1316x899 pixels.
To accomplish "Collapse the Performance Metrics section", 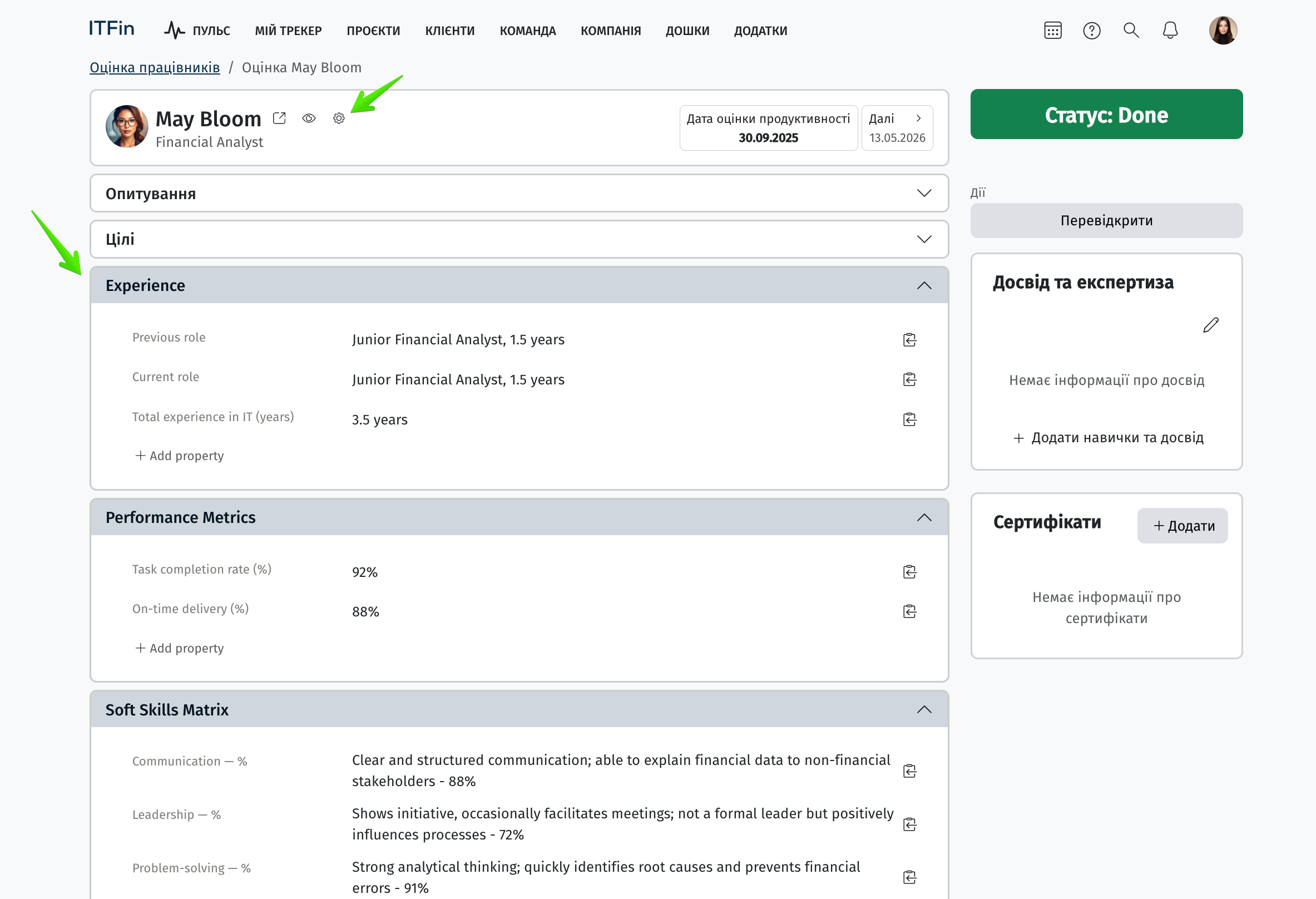I will [x=923, y=518].
